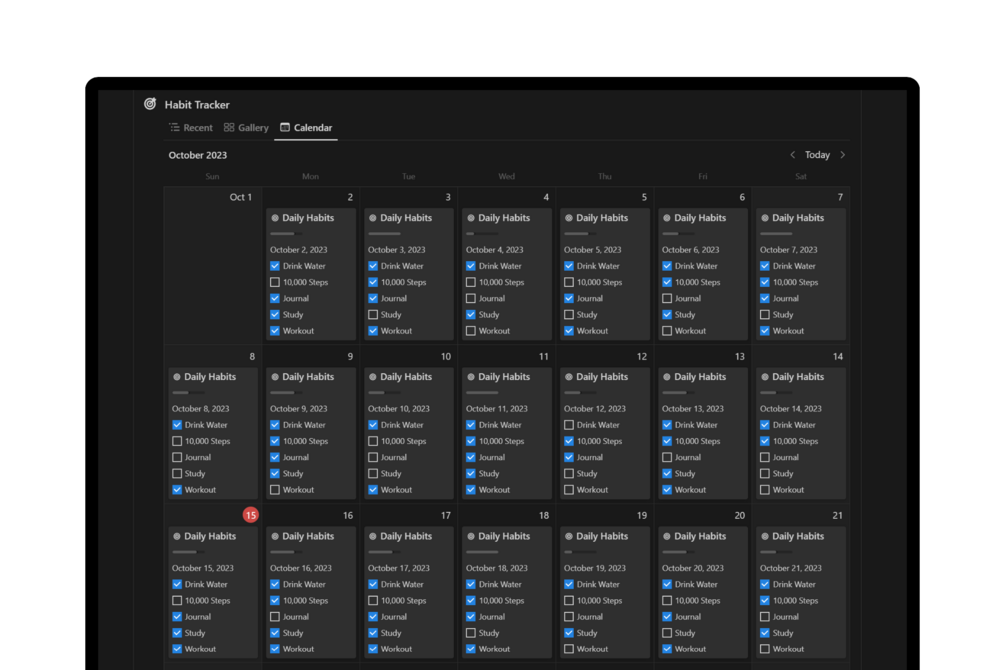Screen dimensions: 1005x670
Task: Click the highlighted date 15 badge
Action: click(x=251, y=515)
